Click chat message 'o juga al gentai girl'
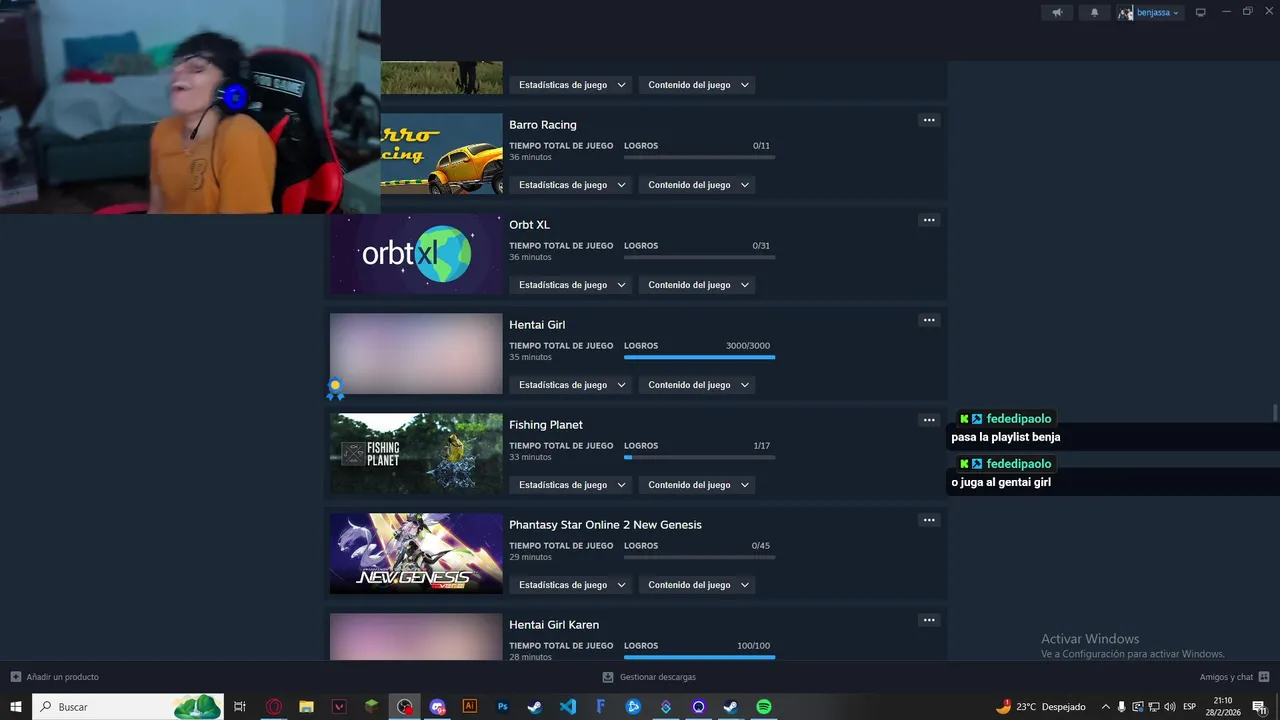Image resolution: width=1280 pixels, height=720 pixels. click(1001, 482)
